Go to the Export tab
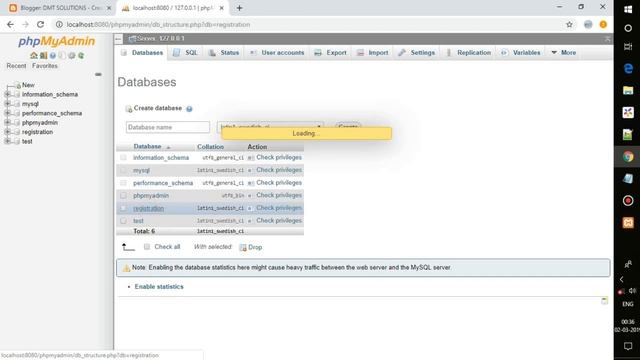 tap(331, 53)
